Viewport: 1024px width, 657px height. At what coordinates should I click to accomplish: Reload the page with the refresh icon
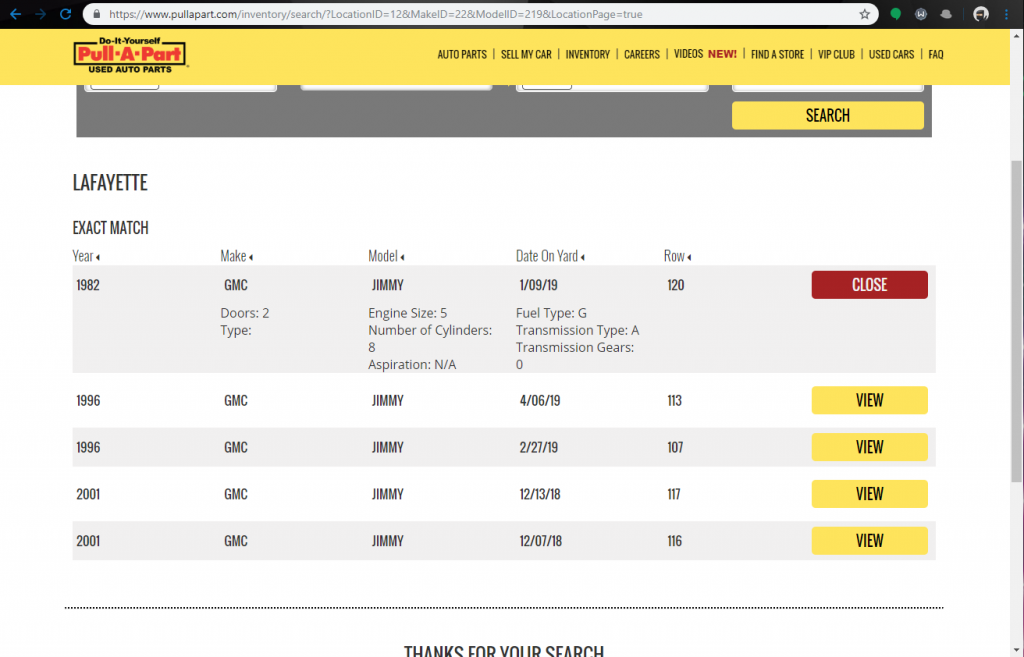click(x=65, y=14)
